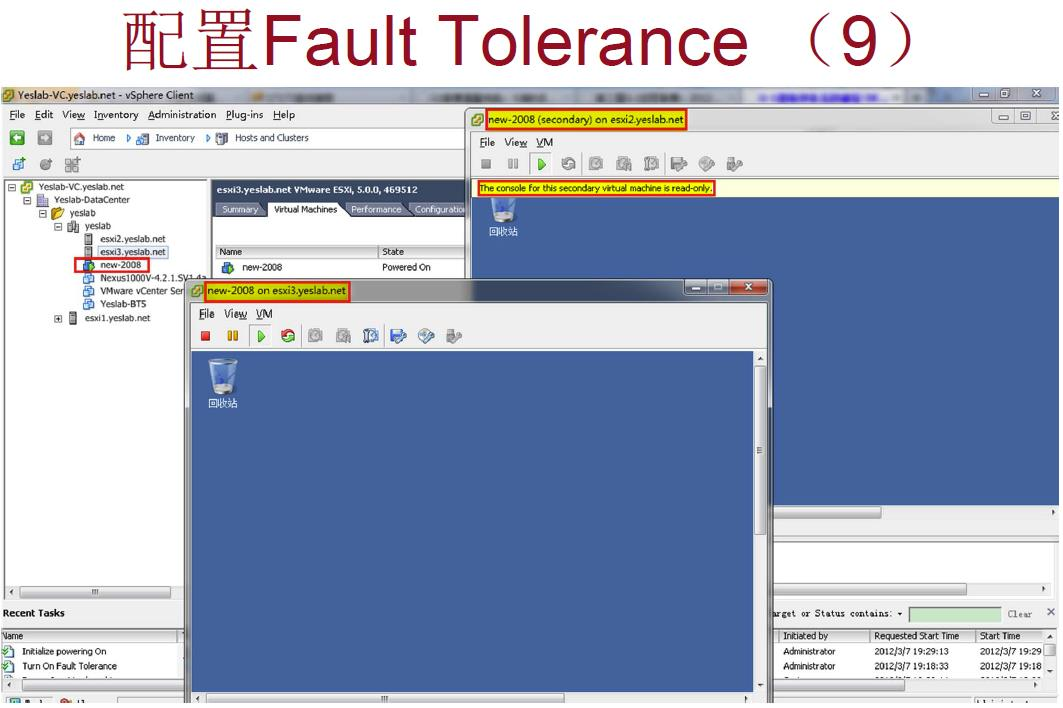The height and width of the screenshot is (708, 1063).
Task: Open the Inventory menu in the menu bar
Action: 116,115
